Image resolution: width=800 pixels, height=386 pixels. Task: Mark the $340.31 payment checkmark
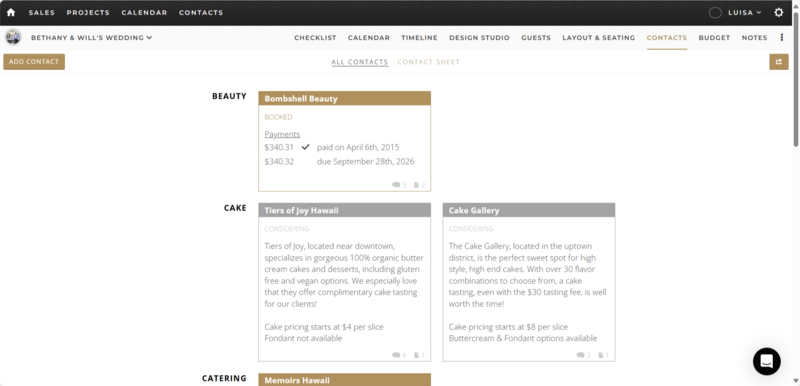coord(306,147)
